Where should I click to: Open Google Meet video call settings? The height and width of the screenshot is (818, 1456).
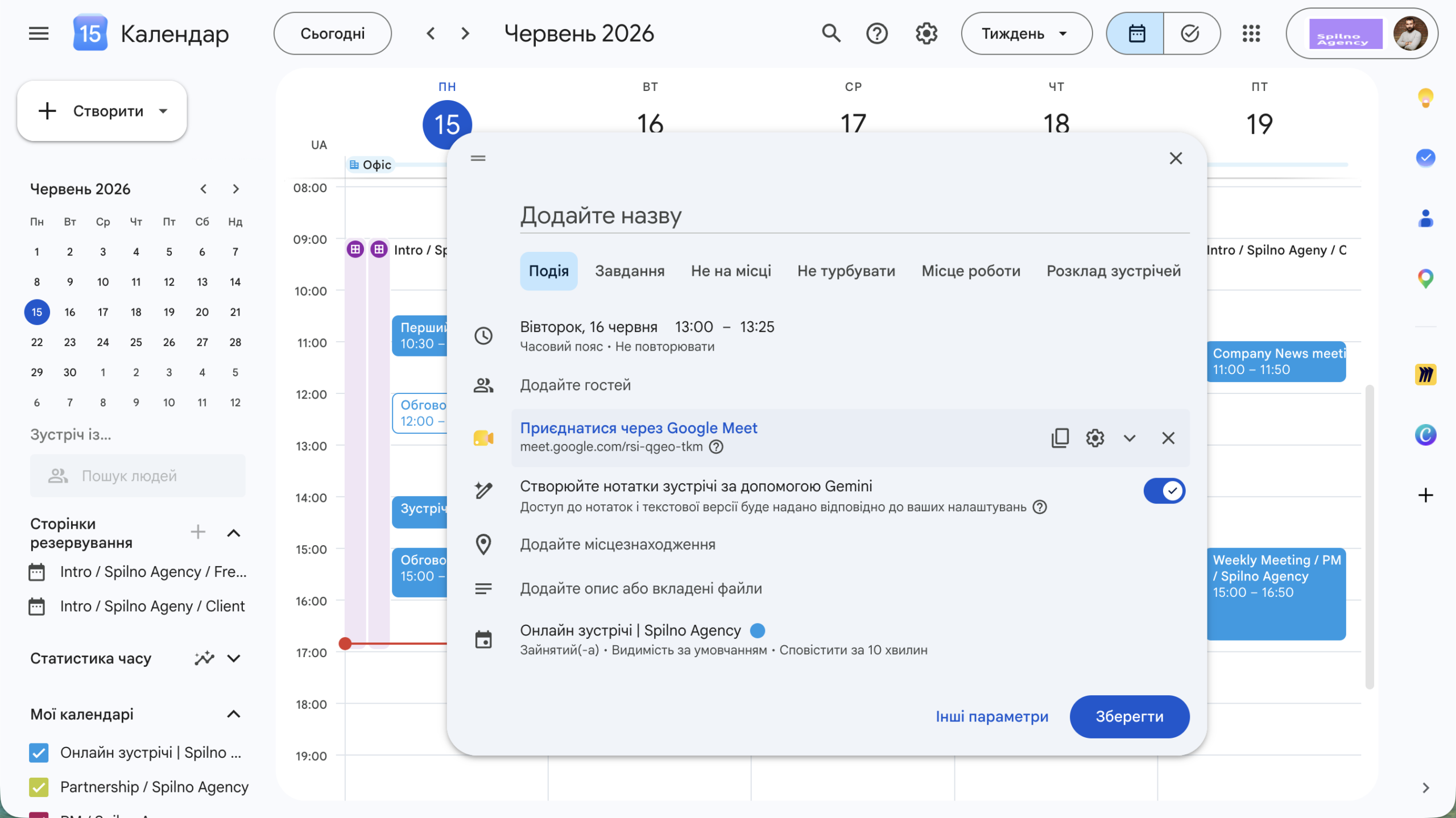(x=1094, y=438)
